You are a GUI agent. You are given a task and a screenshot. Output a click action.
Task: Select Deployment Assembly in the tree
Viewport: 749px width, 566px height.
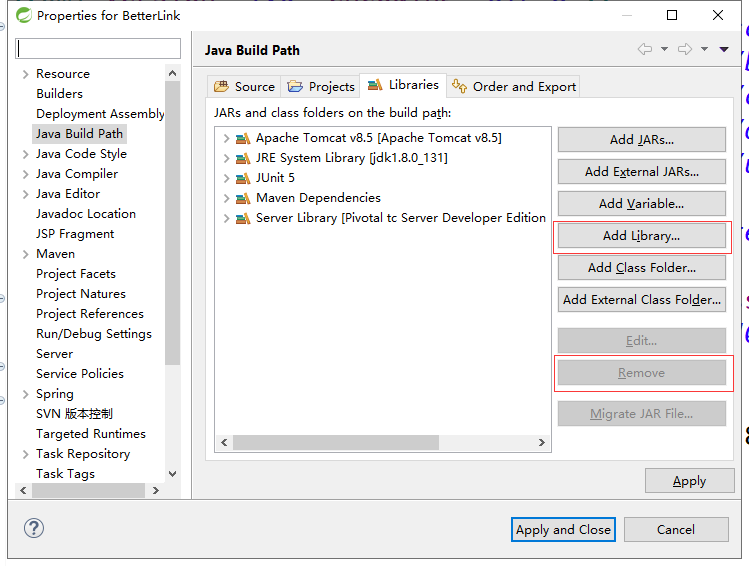[100, 114]
